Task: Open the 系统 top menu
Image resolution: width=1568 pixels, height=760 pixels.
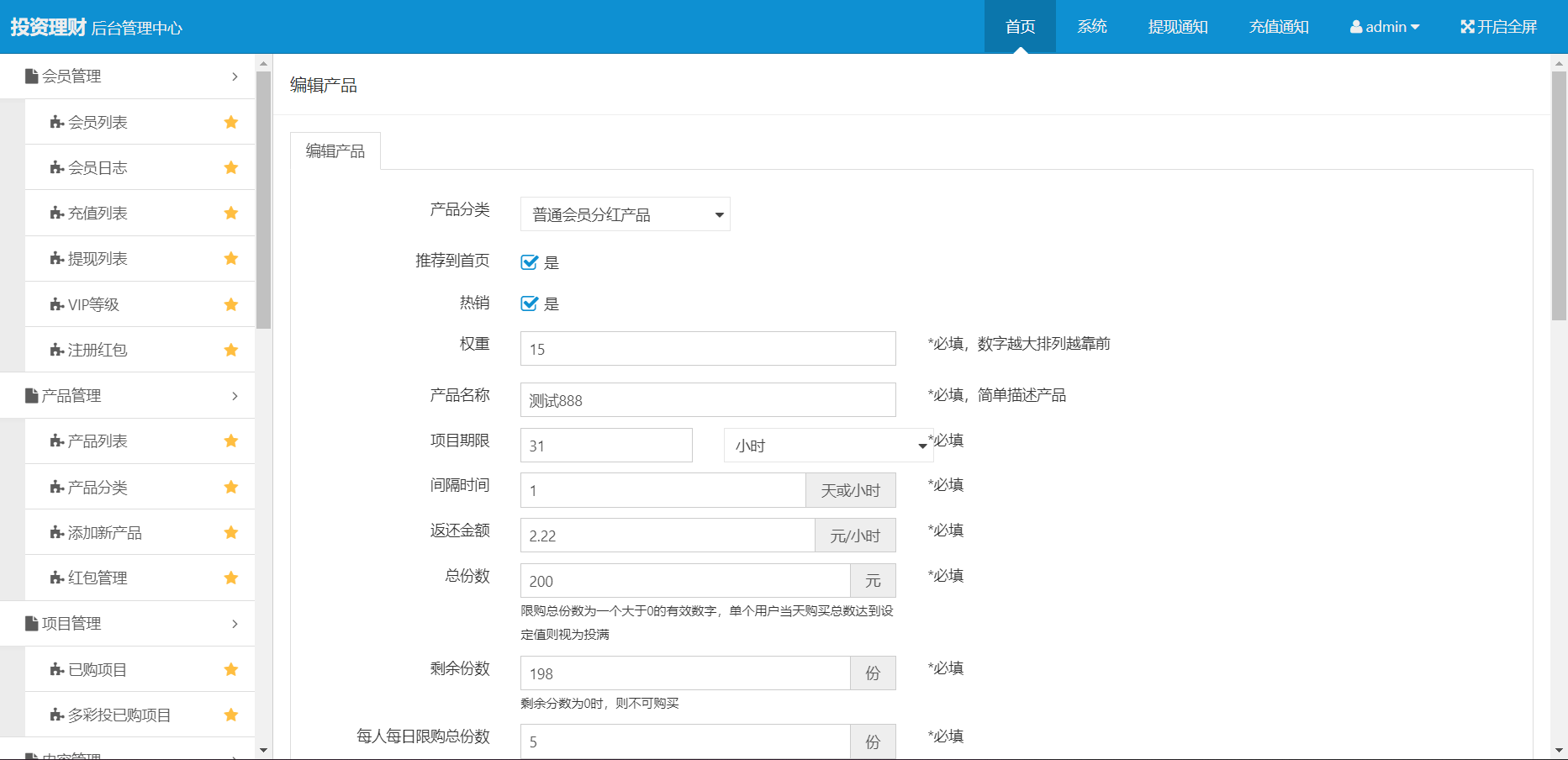Action: point(1091,27)
